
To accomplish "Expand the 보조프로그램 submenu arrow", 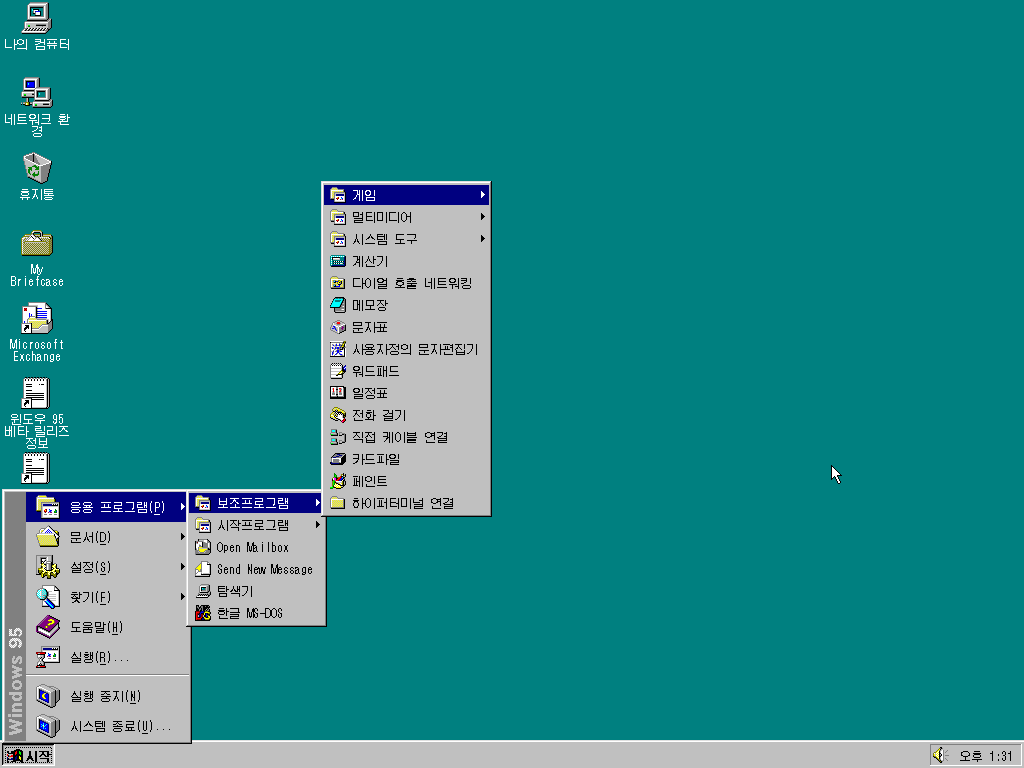I will point(317,503).
